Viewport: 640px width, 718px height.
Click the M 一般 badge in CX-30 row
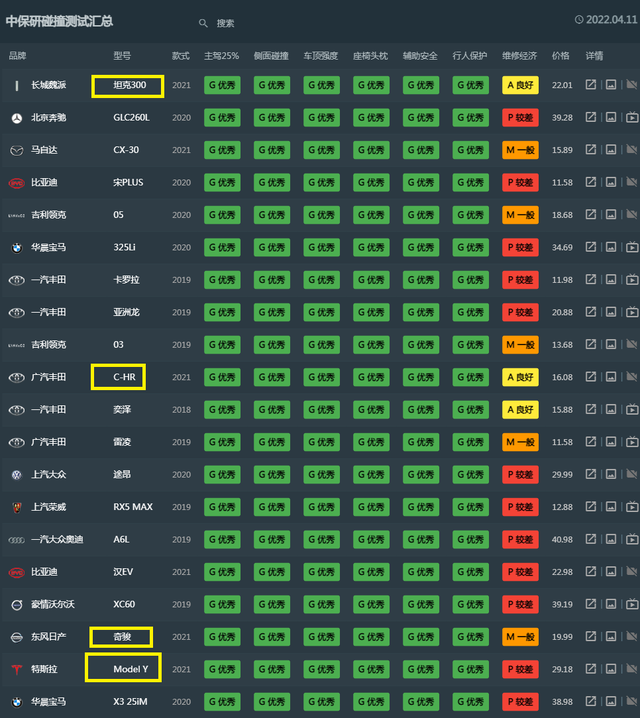(x=520, y=150)
